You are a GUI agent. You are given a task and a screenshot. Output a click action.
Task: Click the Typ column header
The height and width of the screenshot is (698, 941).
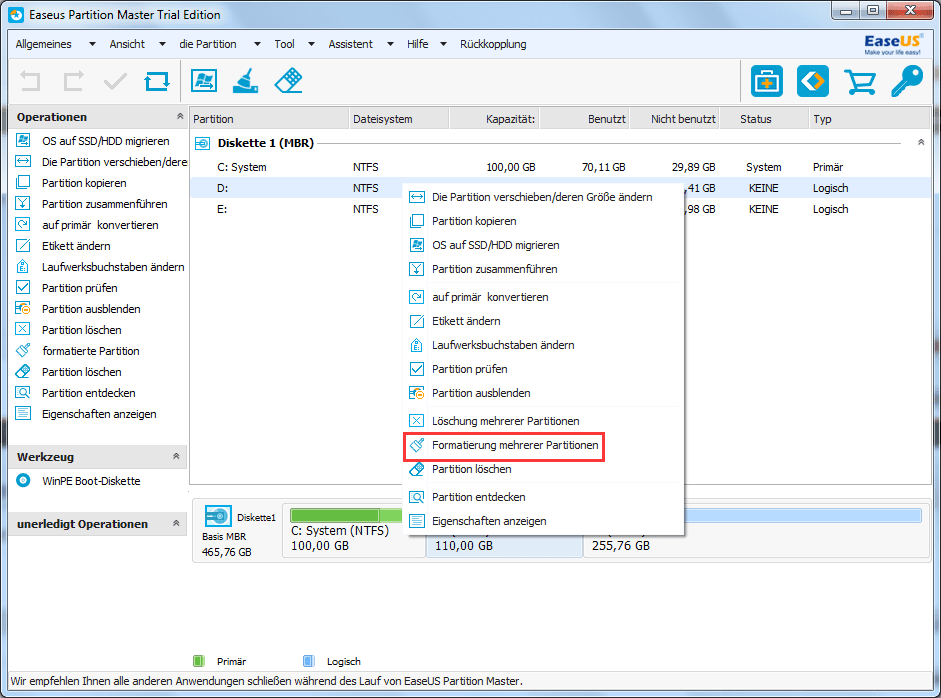pos(868,119)
